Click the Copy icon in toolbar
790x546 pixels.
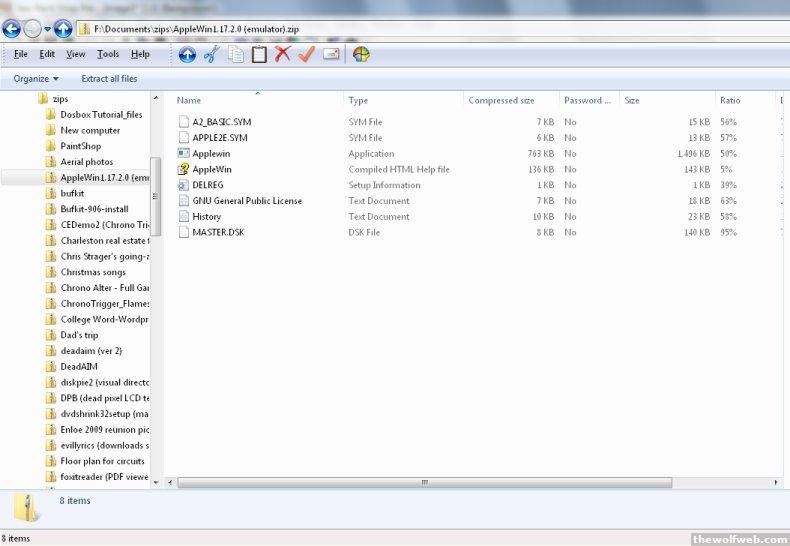tap(236, 54)
